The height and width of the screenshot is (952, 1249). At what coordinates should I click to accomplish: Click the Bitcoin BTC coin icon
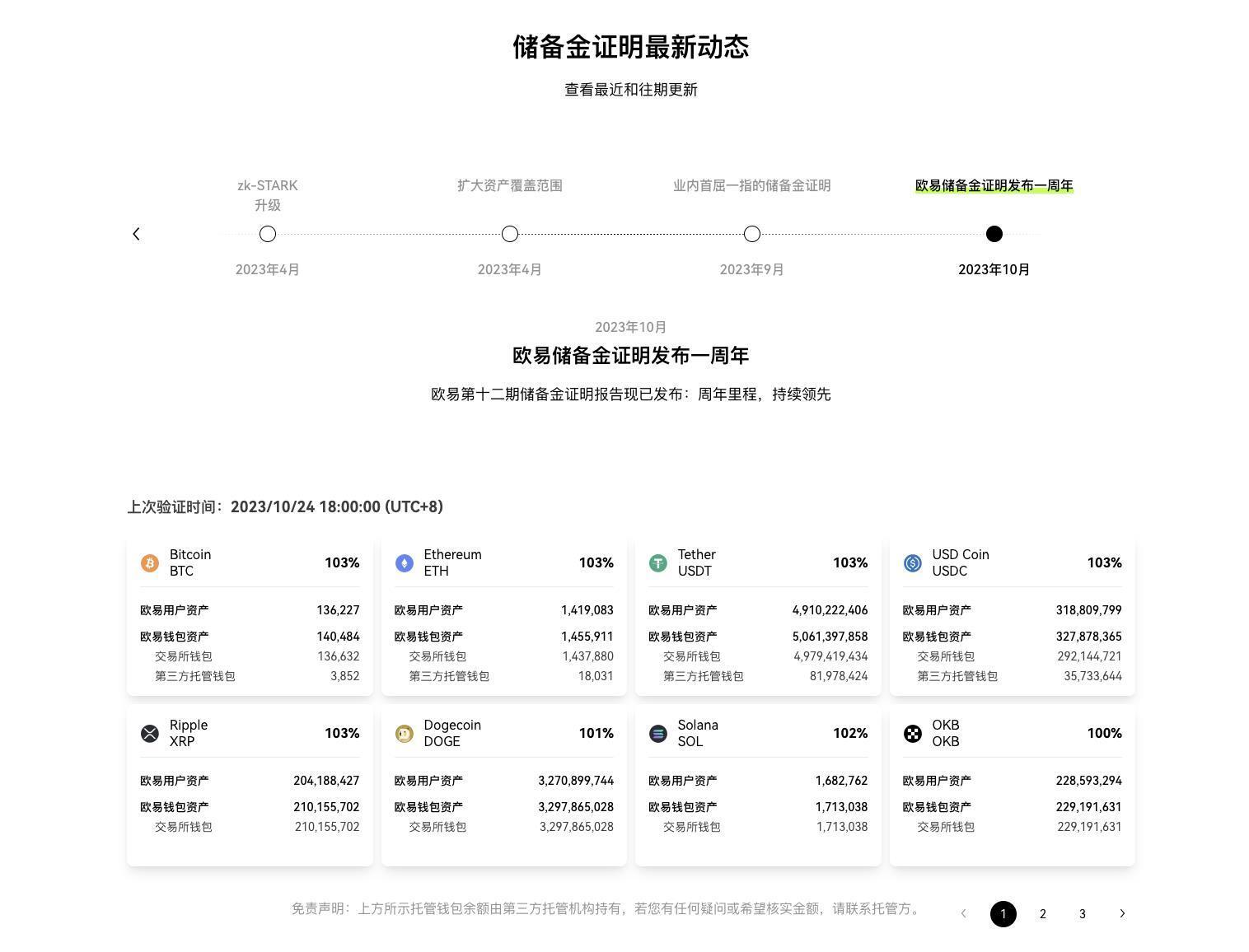[150, 563]
